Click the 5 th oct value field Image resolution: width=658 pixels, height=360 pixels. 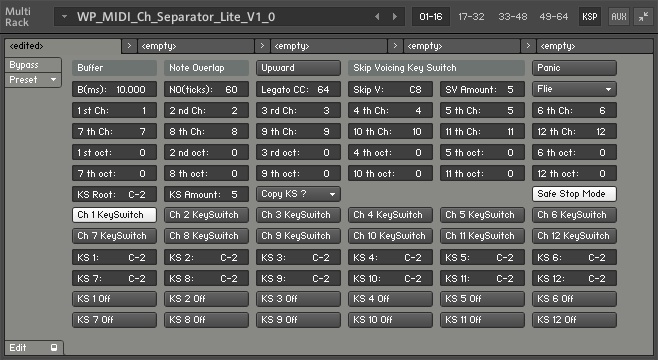click(x=483, y=152)
